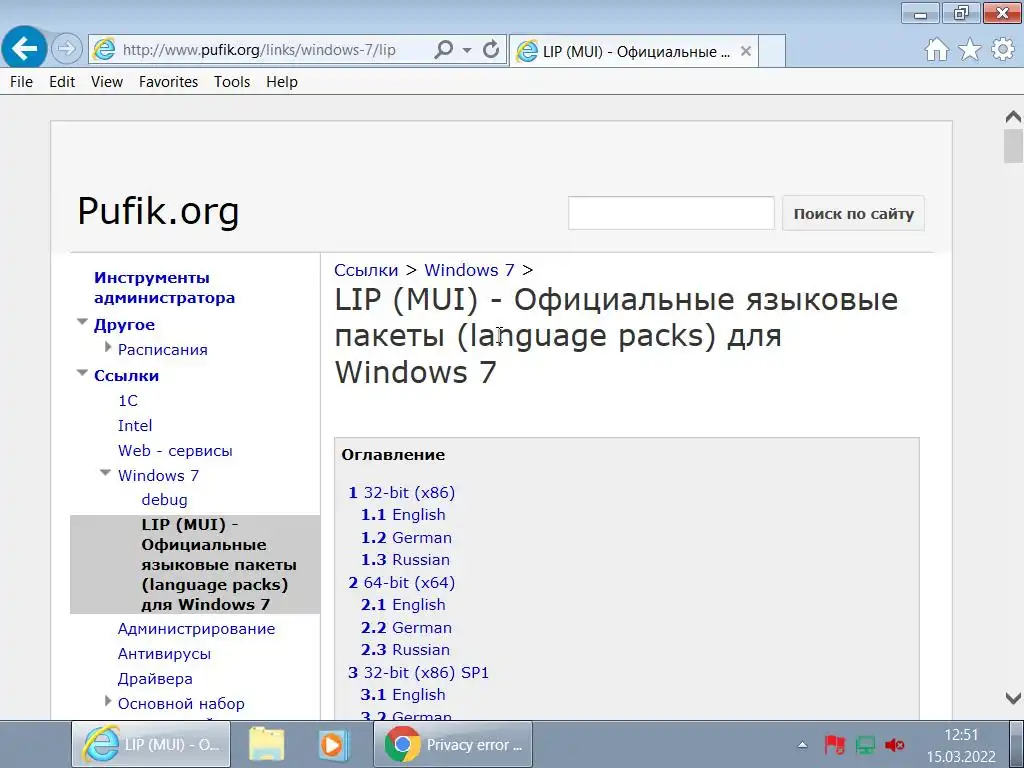Click the network tray icon
Screen dimensions: 1024x768
click(x=865, y=744)
